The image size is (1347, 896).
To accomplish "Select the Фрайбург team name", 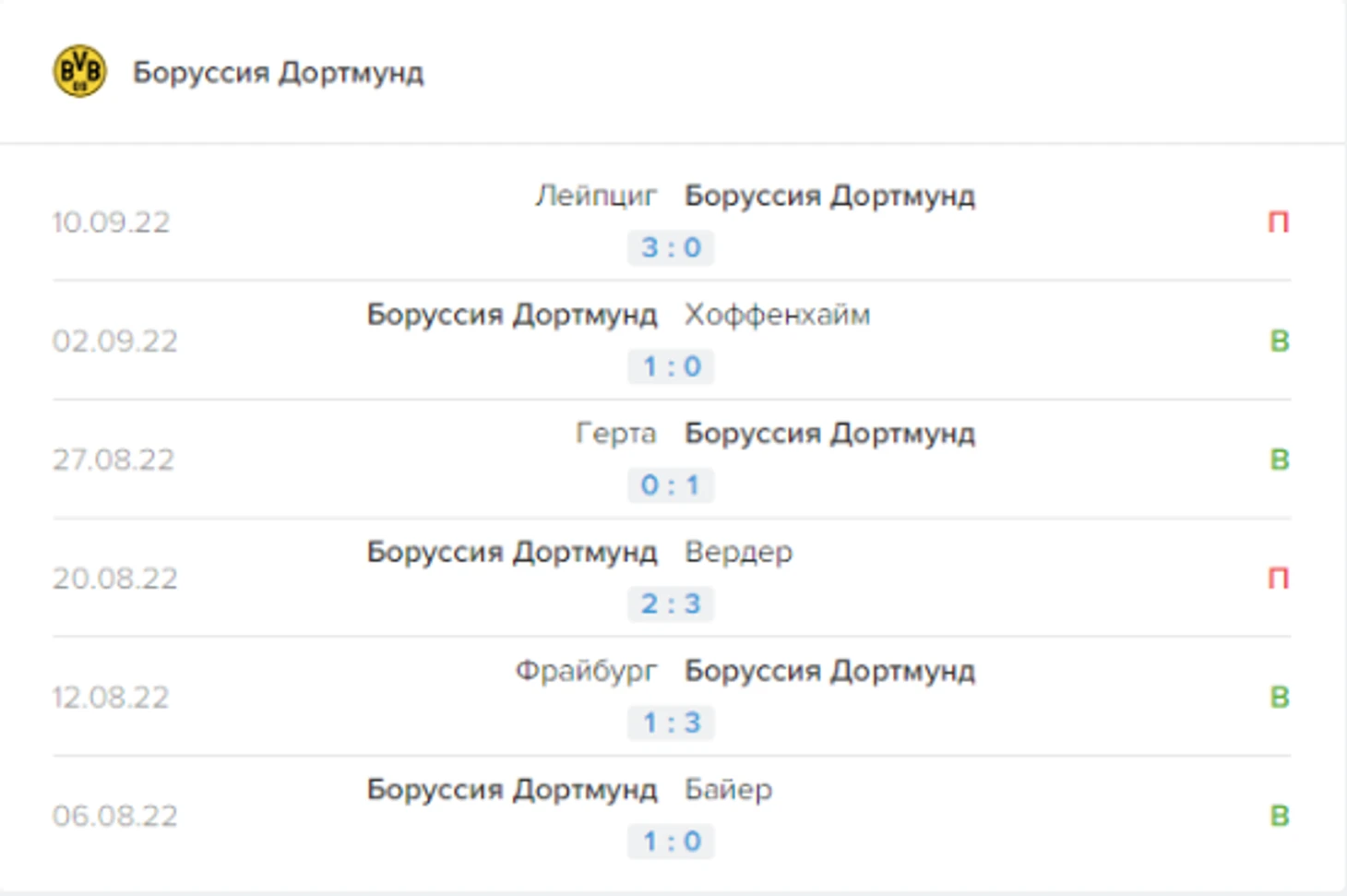I will point(586,671).
